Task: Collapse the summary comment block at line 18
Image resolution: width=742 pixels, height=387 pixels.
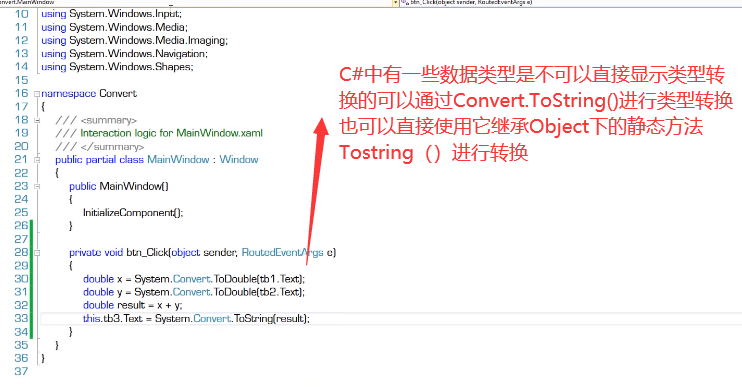Action: (x=37, y=120)
